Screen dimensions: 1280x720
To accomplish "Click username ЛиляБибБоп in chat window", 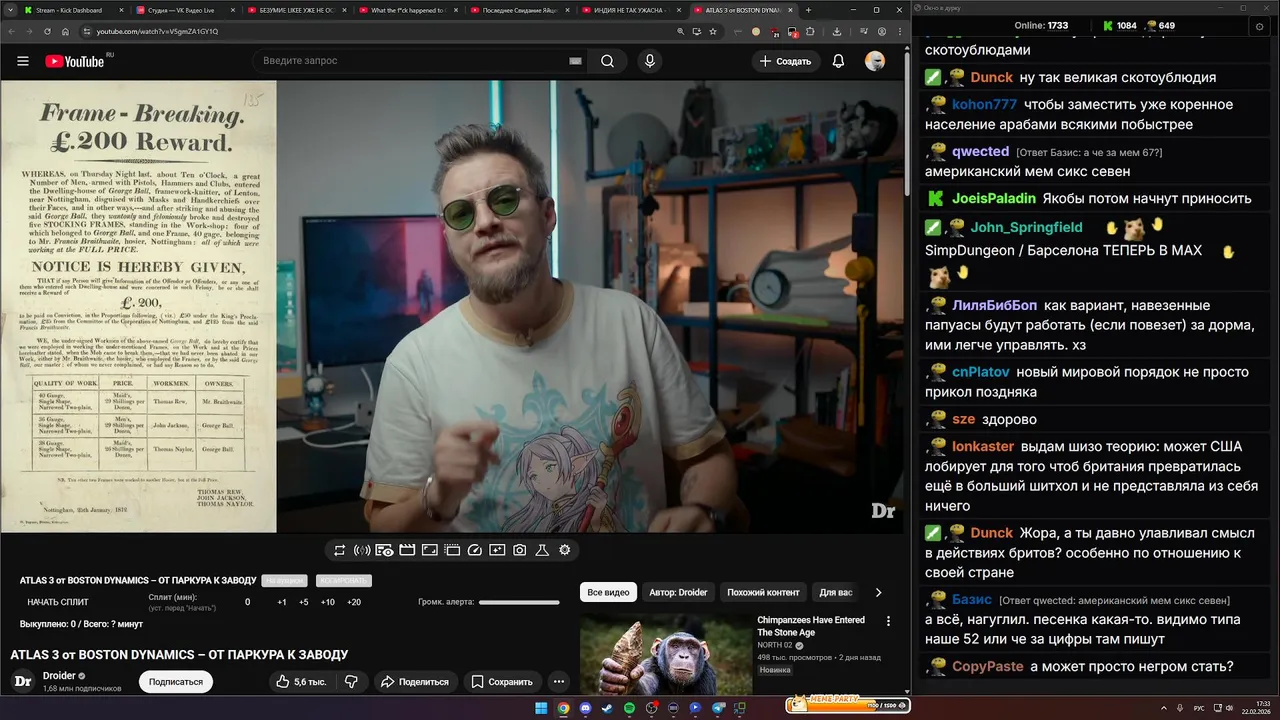I will (x=995, y=305).
